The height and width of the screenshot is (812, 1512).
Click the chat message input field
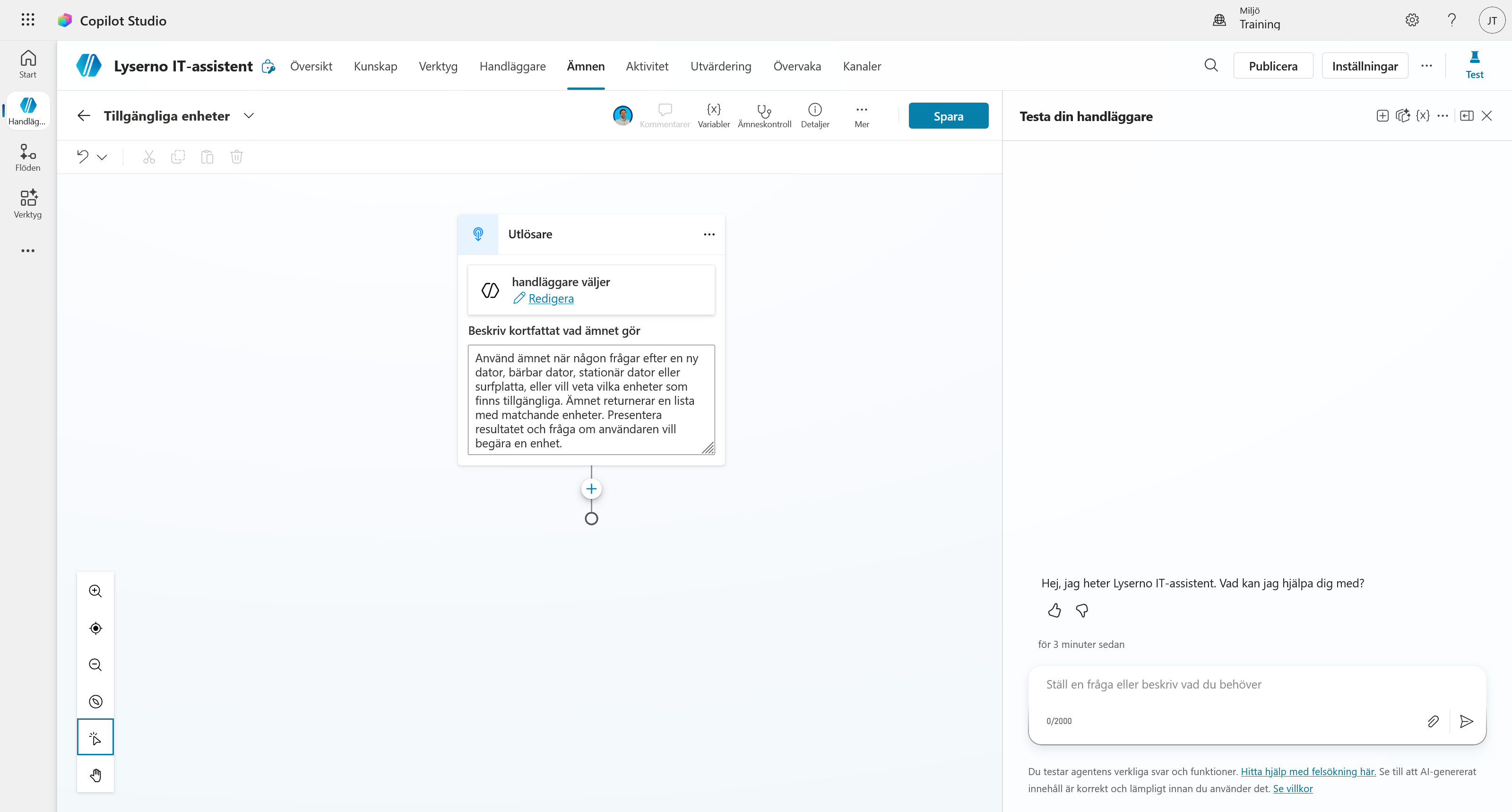point(1257,685)
